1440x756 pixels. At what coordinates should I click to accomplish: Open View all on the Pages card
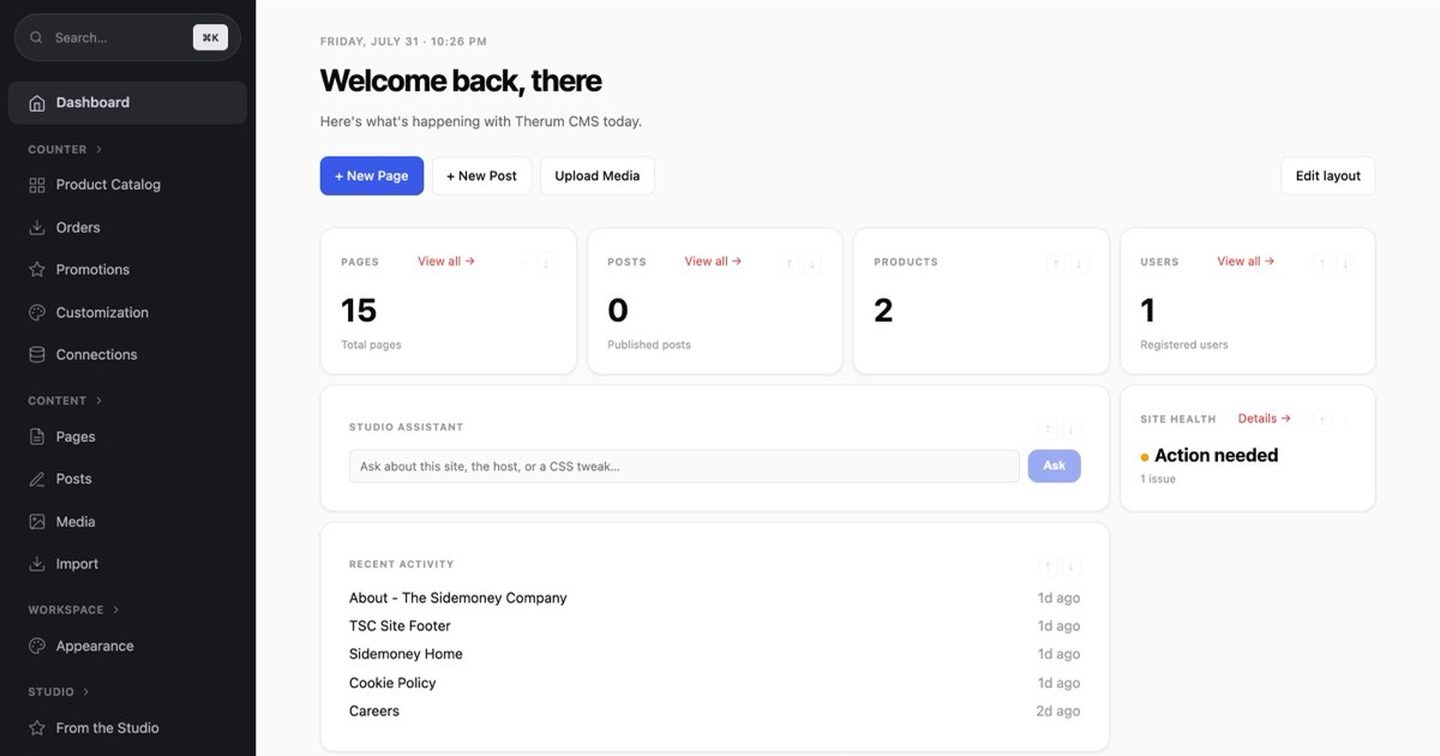coord(446,261)
